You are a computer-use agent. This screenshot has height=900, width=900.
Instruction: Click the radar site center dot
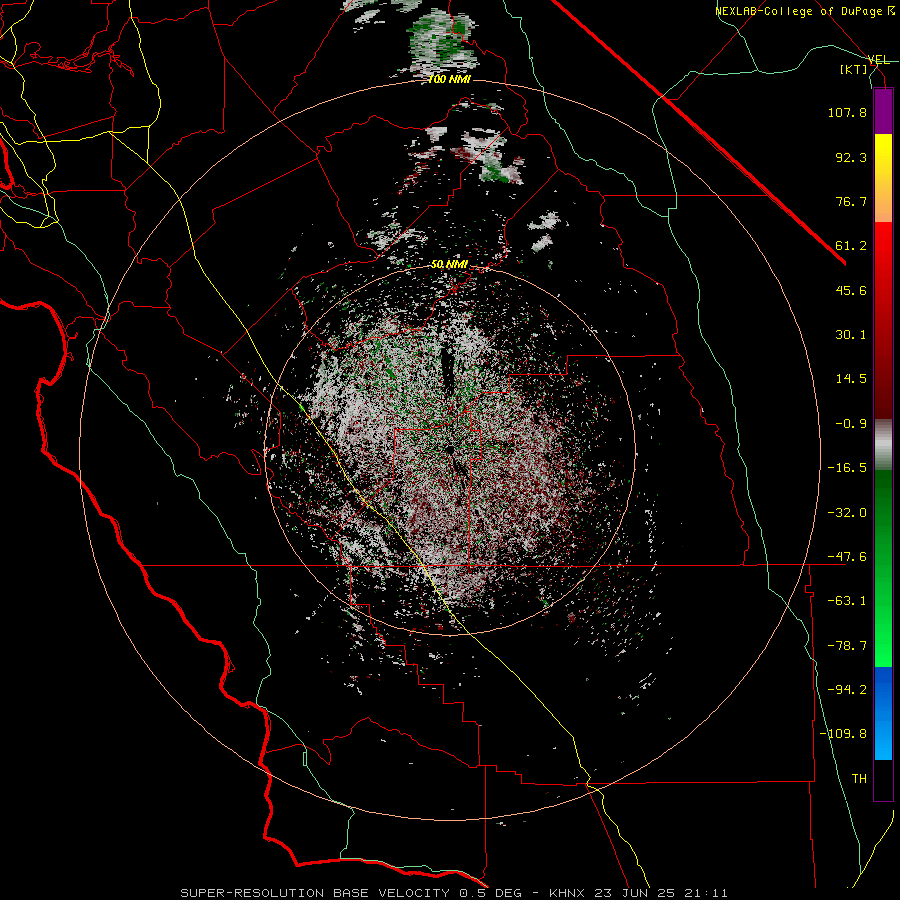point(449,449)
